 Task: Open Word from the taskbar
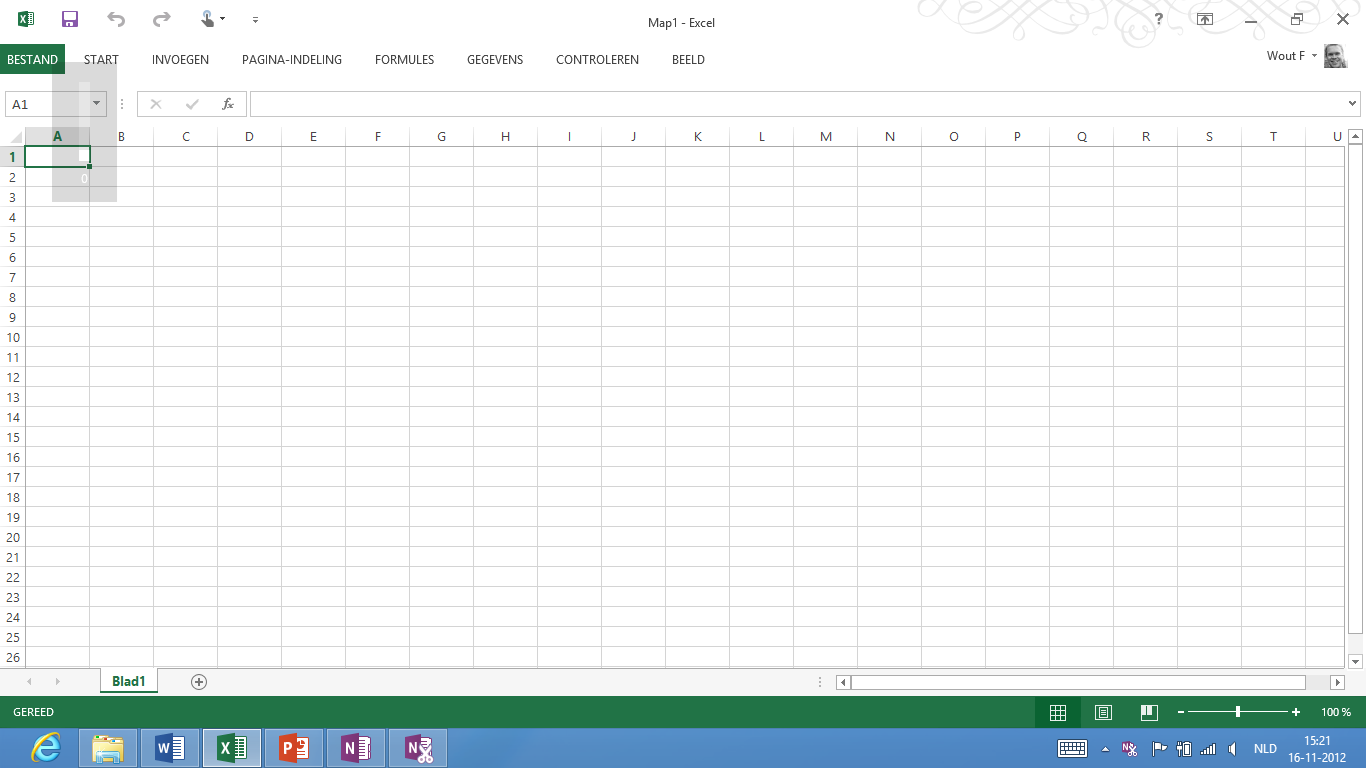pos(170,748)
